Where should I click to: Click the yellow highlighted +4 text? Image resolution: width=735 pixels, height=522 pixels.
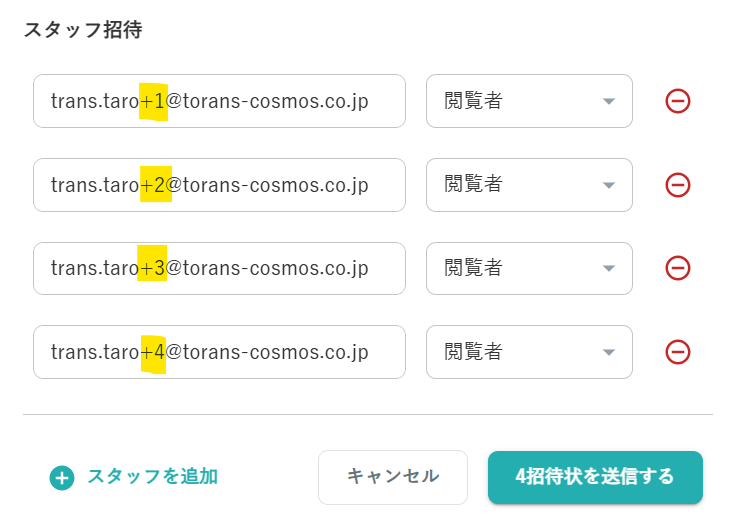(153, 354)
